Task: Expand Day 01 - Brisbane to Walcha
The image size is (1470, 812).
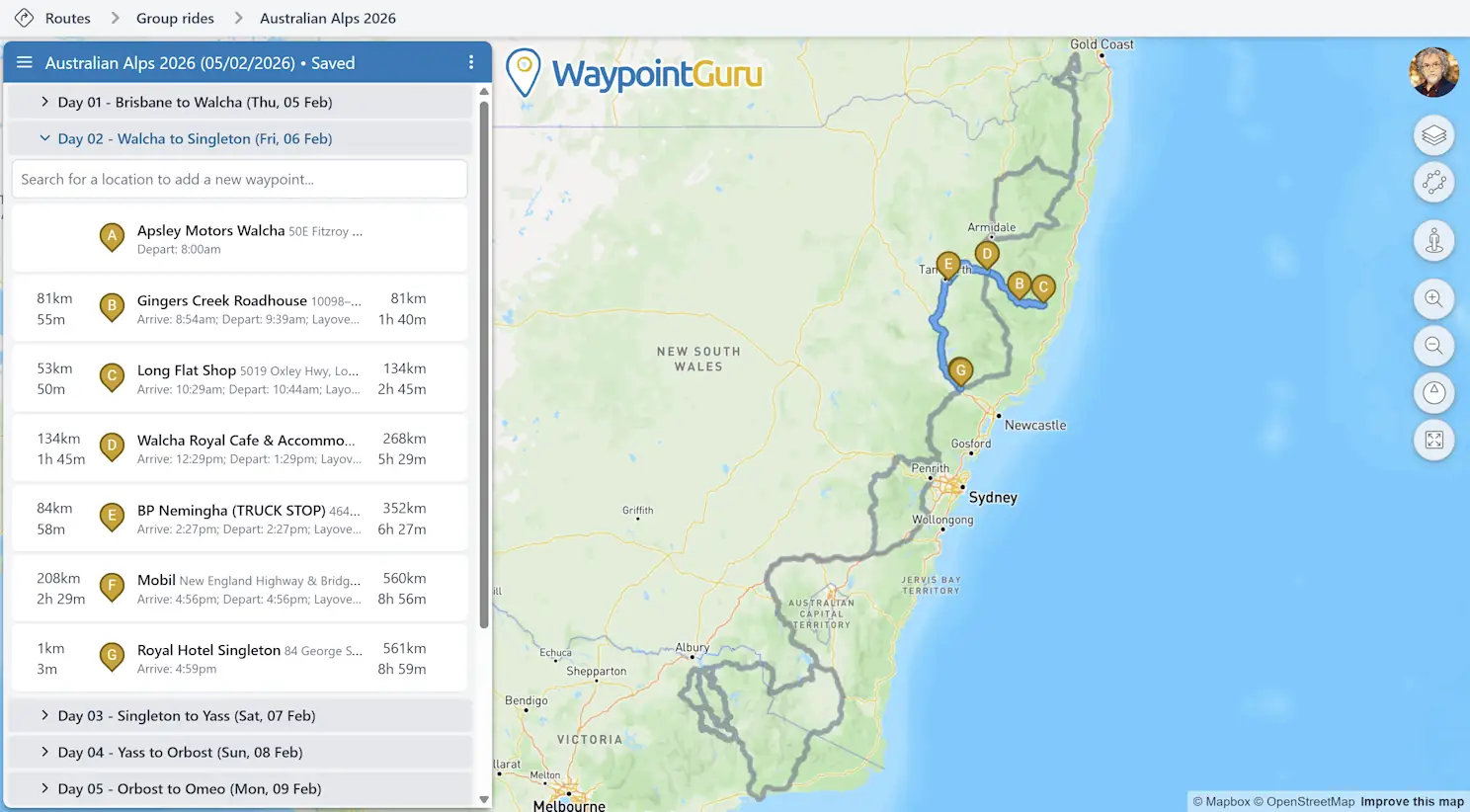Action: 239,102
